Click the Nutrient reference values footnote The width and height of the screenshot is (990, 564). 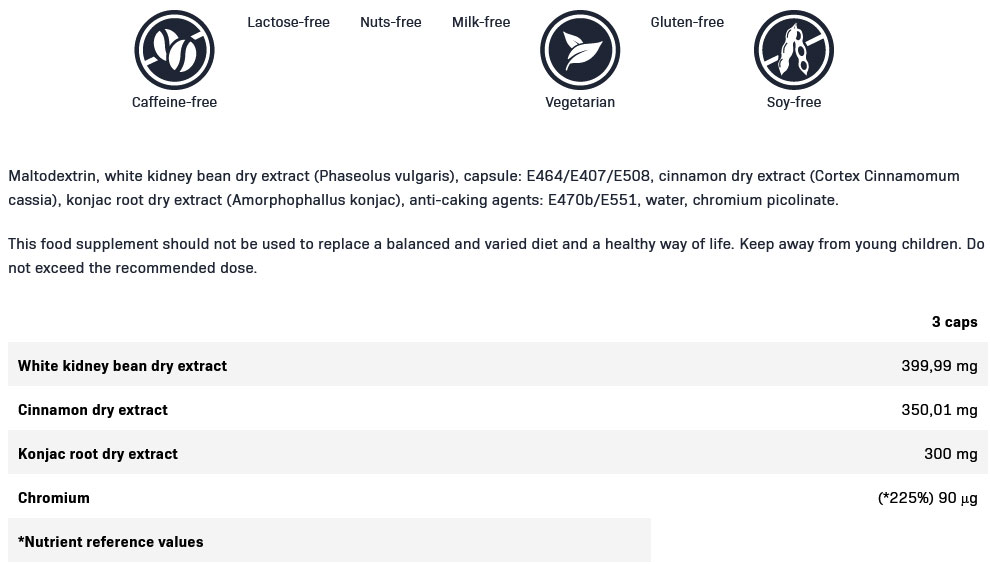[x=111, y=542]
